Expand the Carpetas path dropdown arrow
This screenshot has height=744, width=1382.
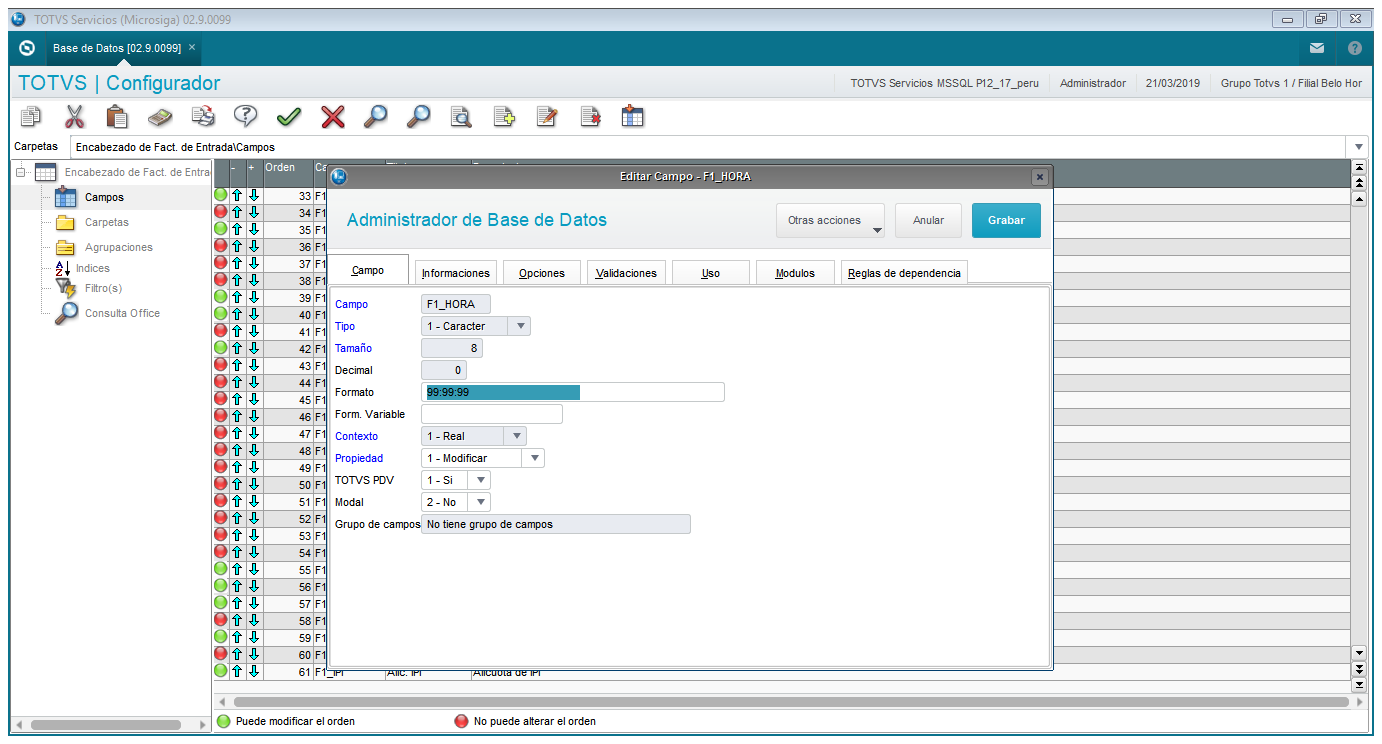click(x=1359, y=147)
